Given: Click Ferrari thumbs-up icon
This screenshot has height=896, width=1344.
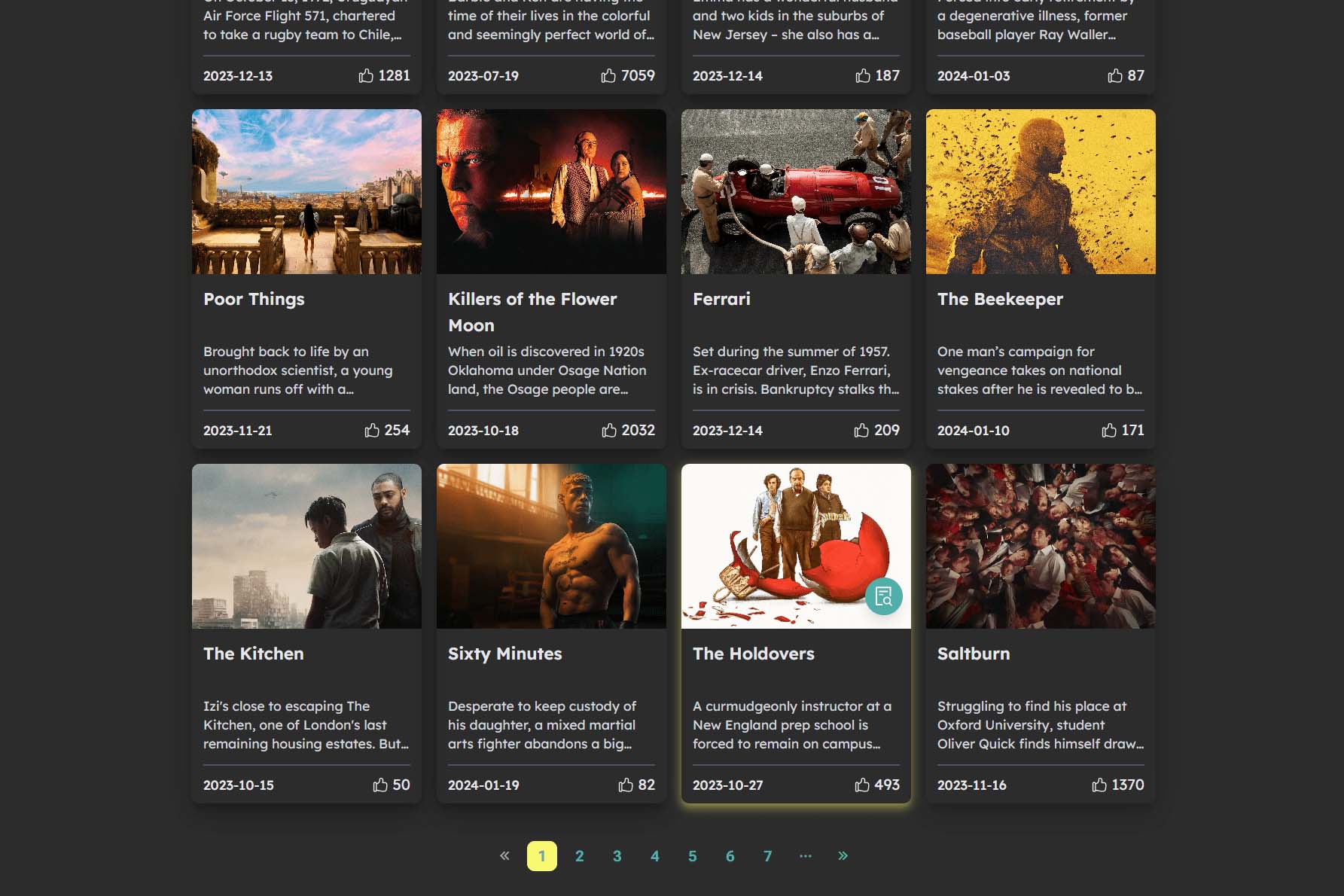Looking at the screenshot, I should point(861,430).
